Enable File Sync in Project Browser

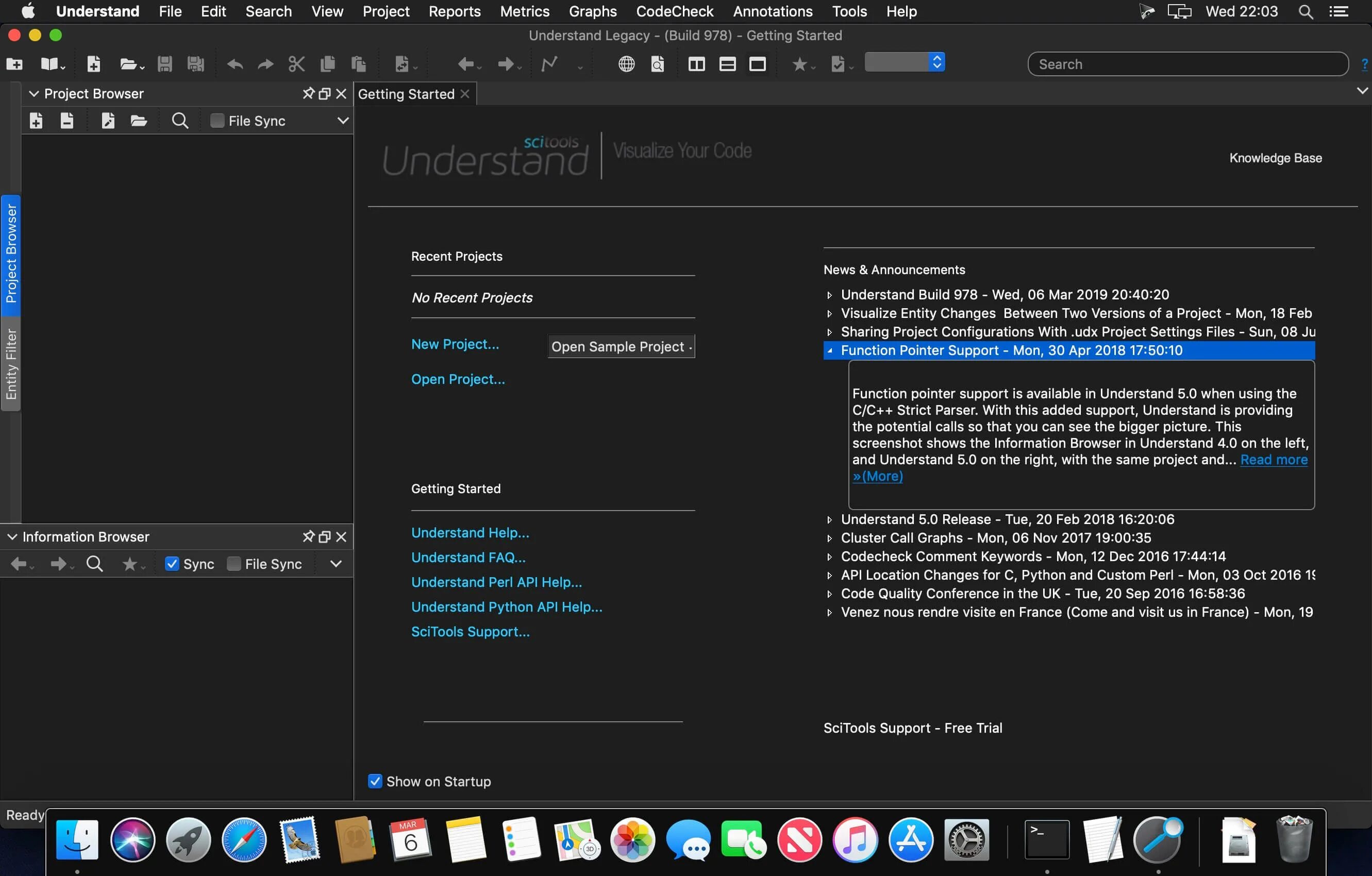(217, 121)
